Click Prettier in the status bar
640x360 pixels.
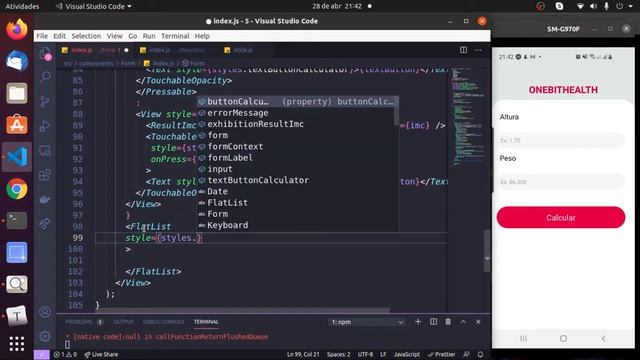click(x=441, y=354)
